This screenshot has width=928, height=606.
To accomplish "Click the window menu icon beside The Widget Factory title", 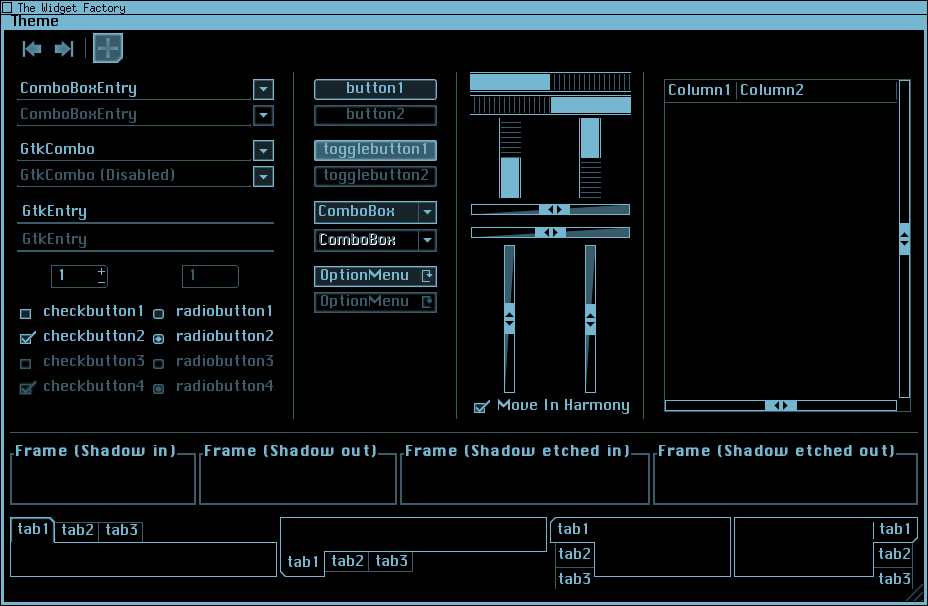I will coord(7,7).
